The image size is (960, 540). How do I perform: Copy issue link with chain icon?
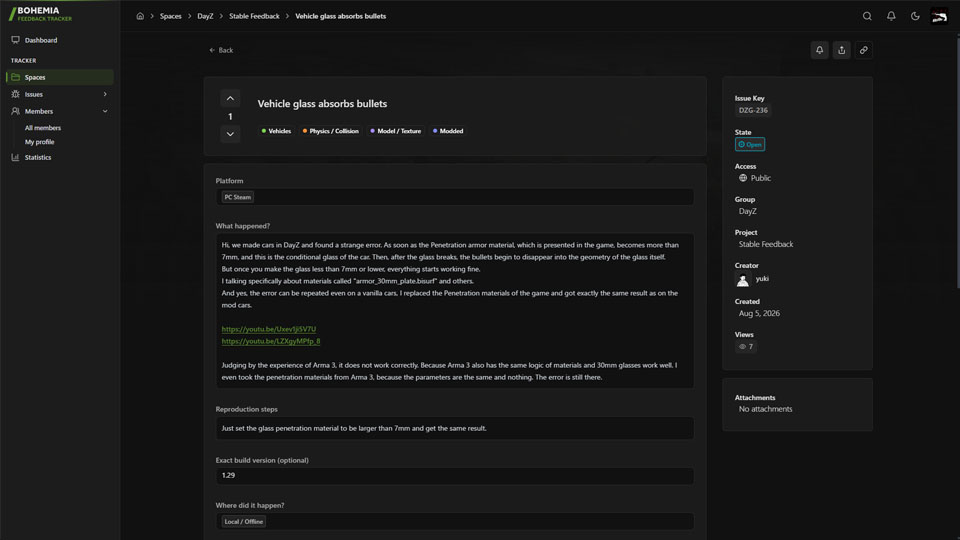[x=863, y=50]
